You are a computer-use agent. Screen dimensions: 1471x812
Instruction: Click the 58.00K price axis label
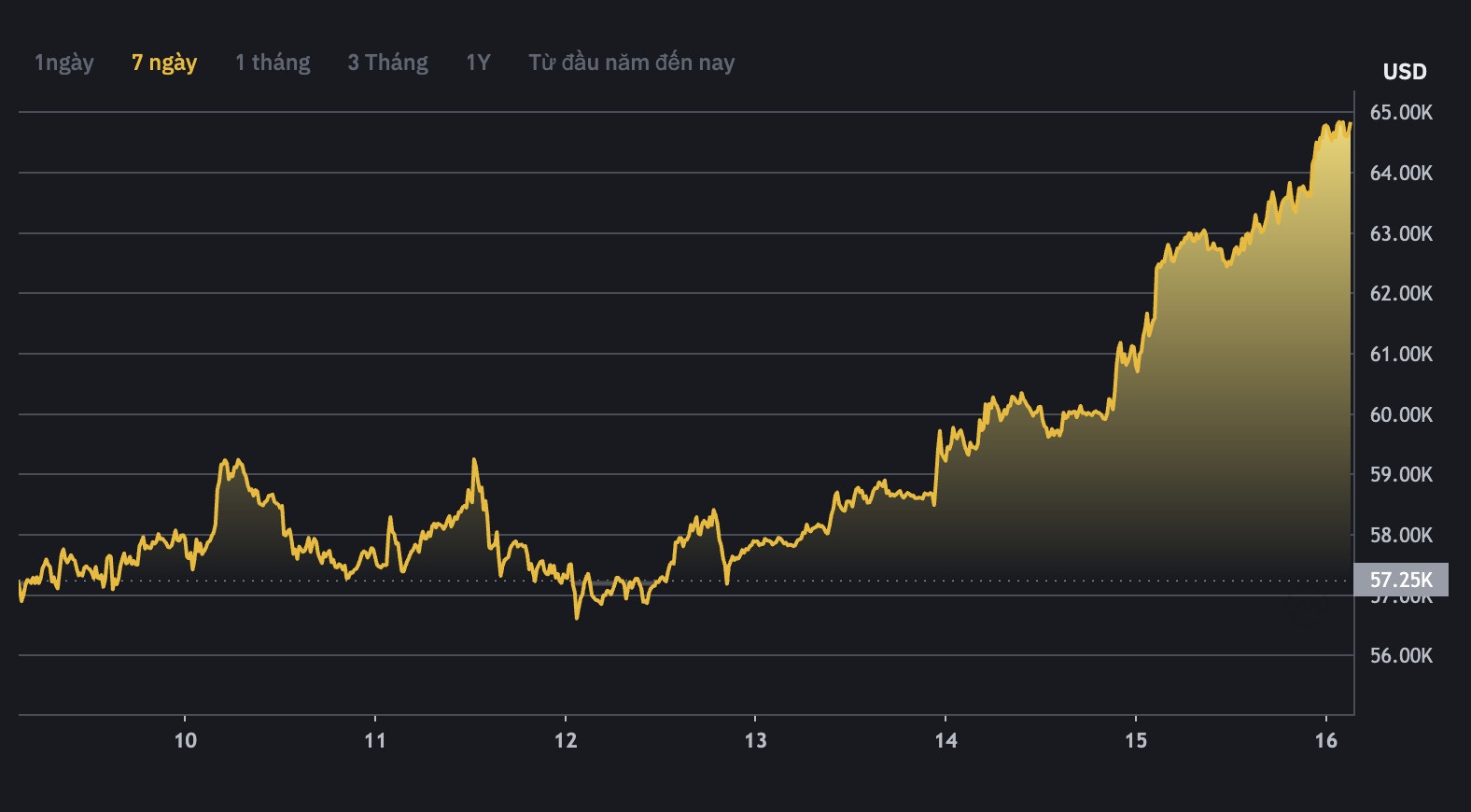pos(1400,535)
